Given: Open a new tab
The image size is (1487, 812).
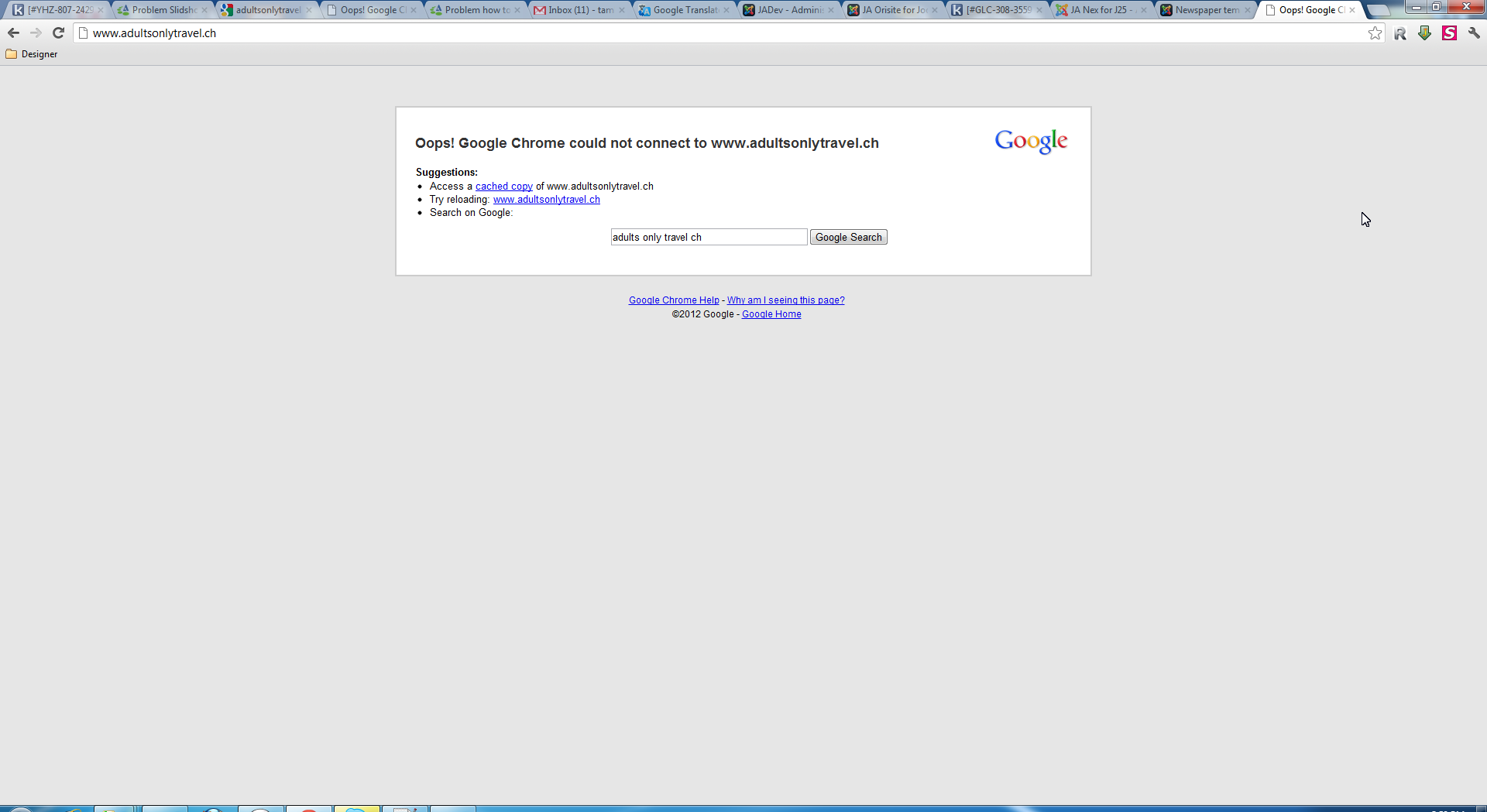Looking at the screenshot, I should 1379,10.
